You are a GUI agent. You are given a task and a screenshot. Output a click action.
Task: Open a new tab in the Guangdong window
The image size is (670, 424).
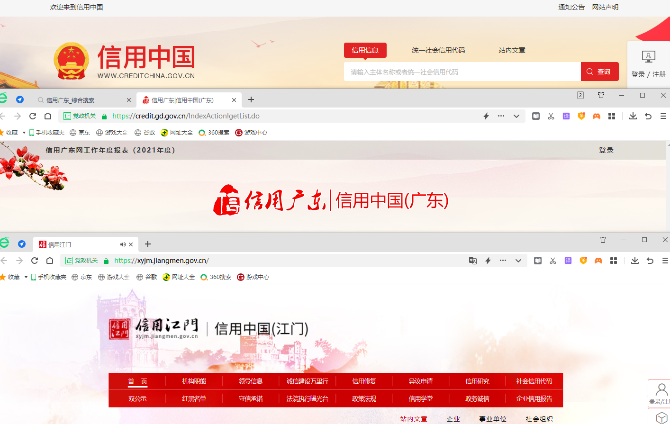251,100
